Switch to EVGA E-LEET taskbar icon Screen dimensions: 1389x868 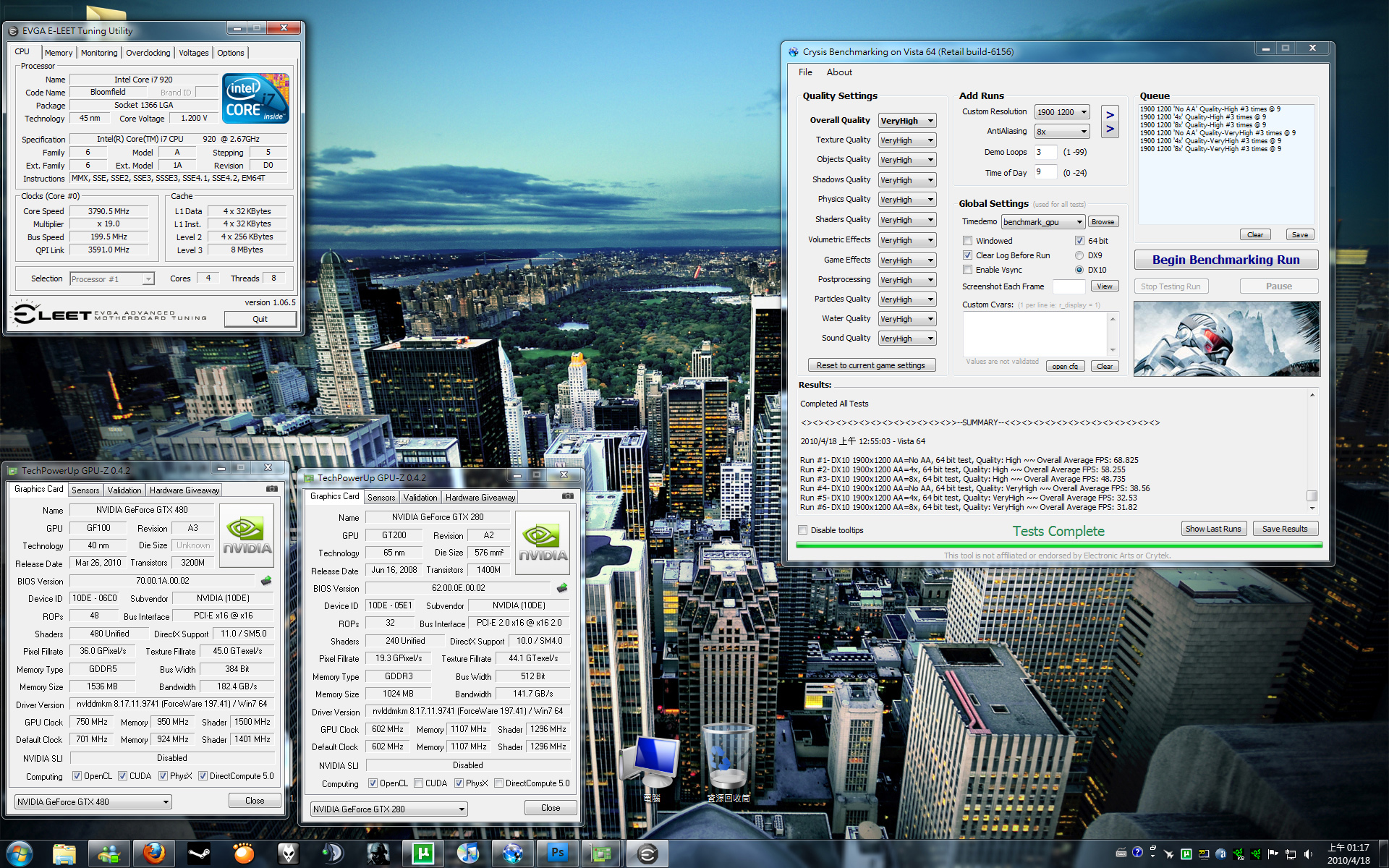647,854
